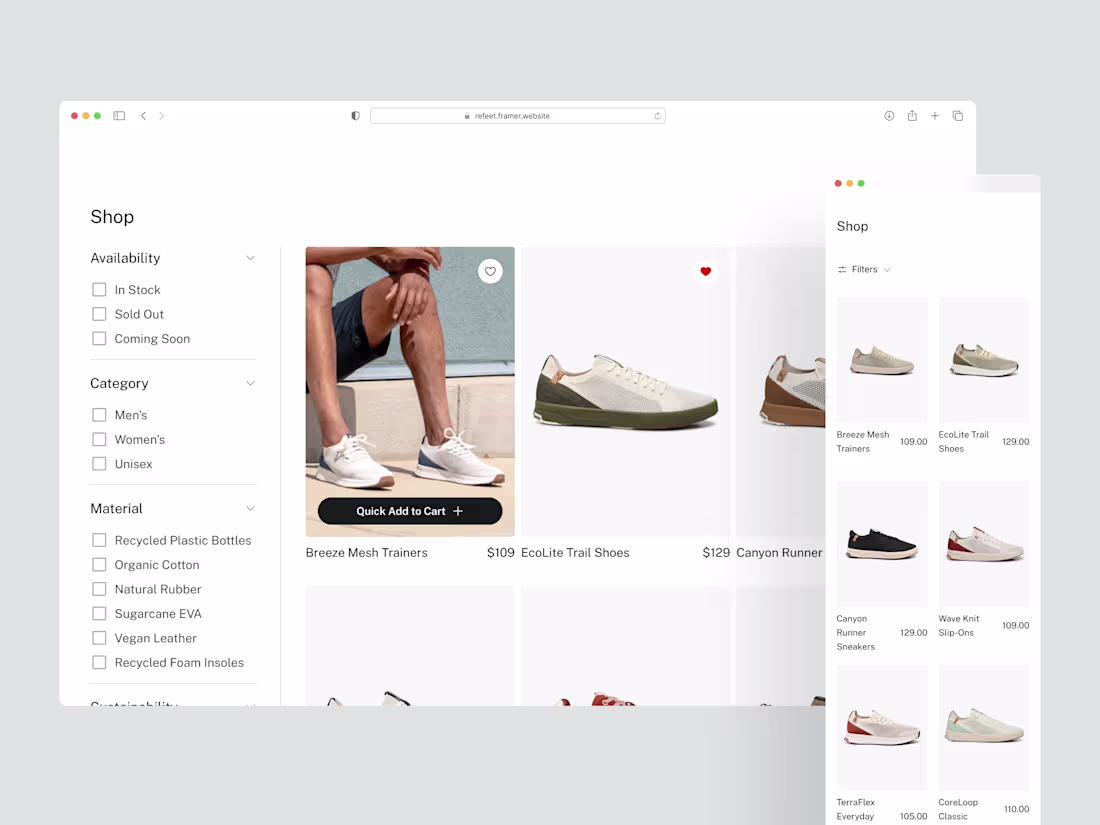
Task: Check the Sugarcane EVA checkbox
Action: tap(100, 614)
